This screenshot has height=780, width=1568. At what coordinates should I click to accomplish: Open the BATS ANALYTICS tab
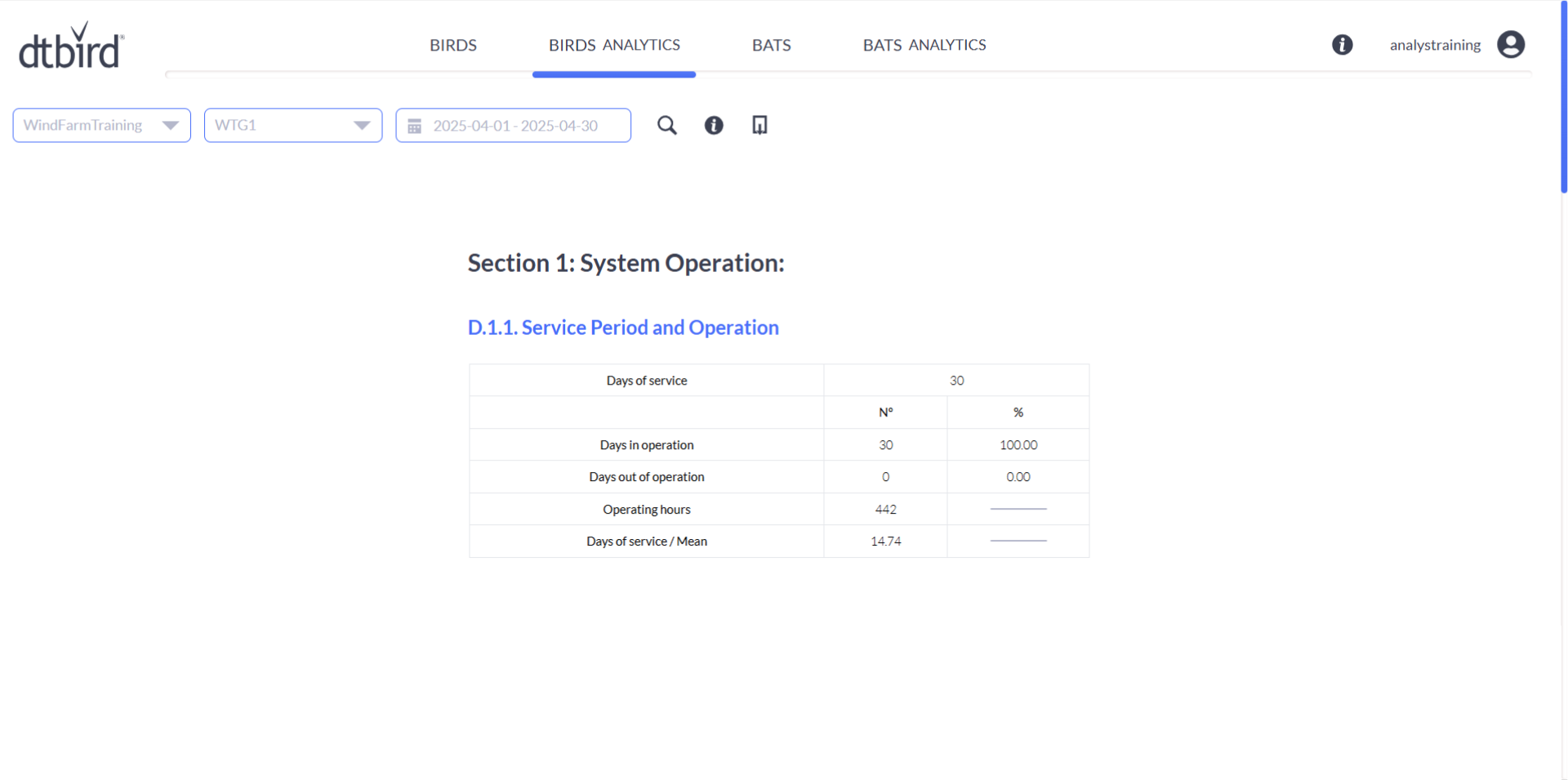tap(924, 45)
